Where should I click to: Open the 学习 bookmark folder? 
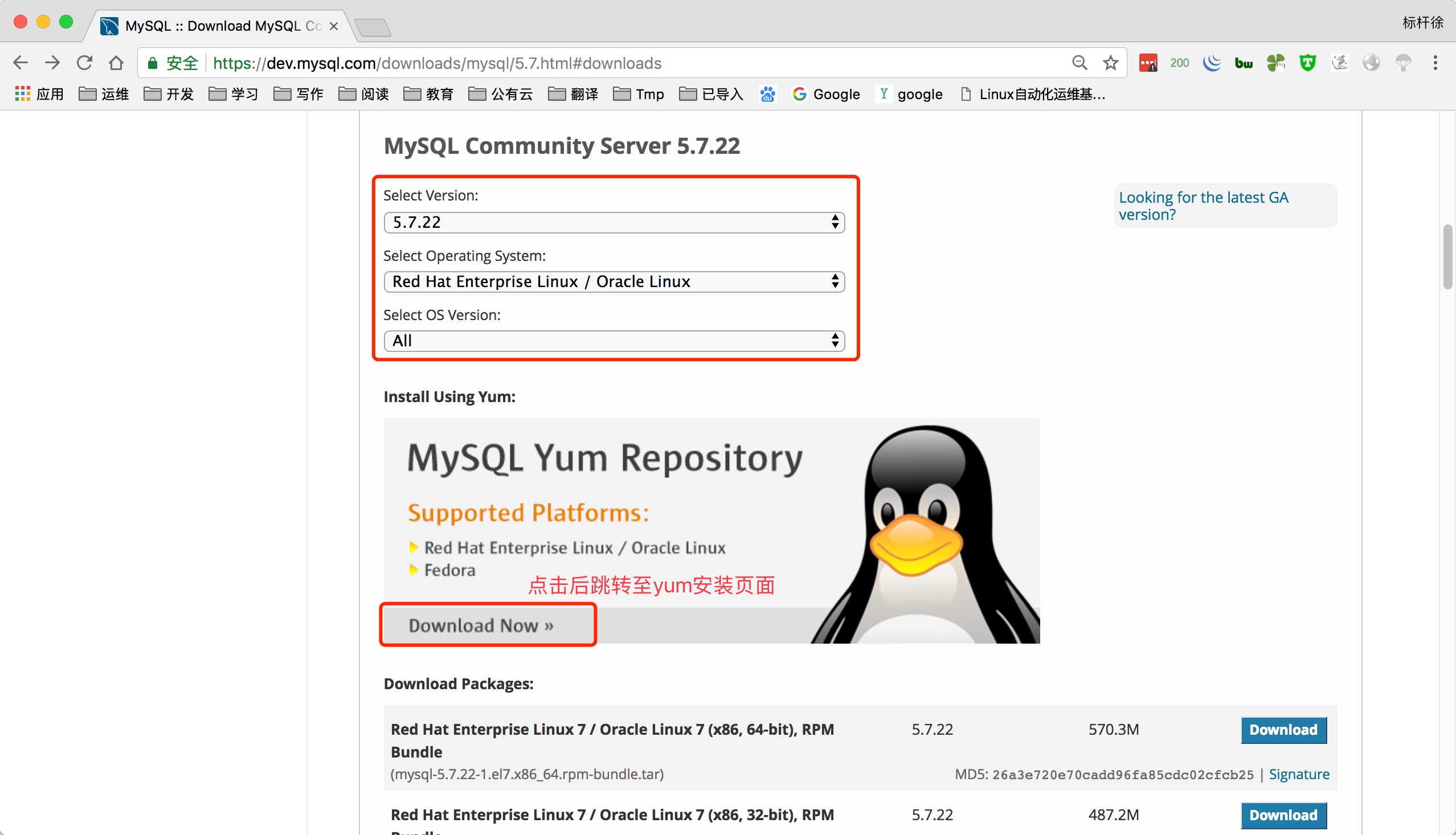tap(234, 94)
